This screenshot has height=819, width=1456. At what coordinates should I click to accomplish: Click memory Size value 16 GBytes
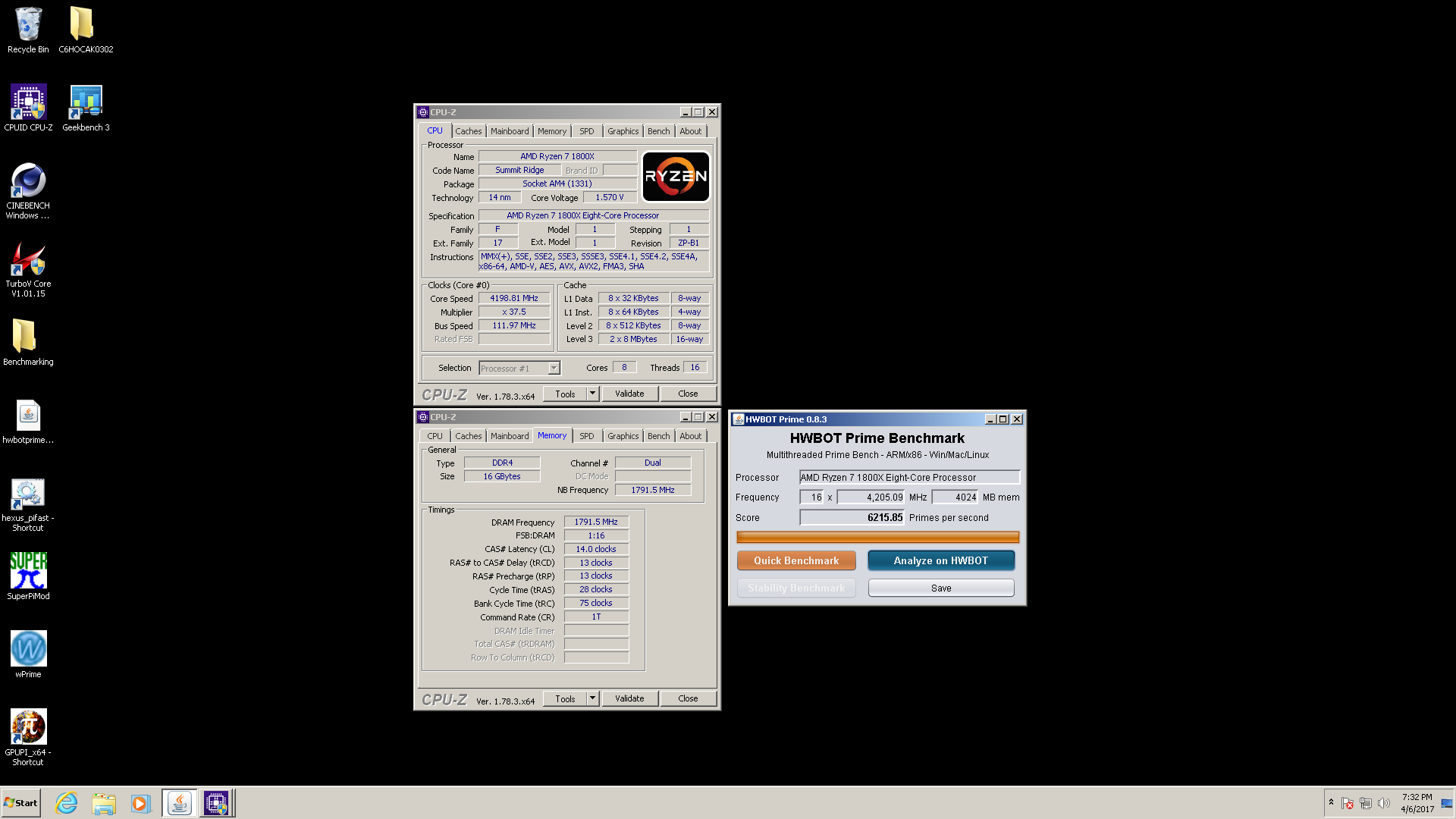pyautogui.click(x=502, y=476)
